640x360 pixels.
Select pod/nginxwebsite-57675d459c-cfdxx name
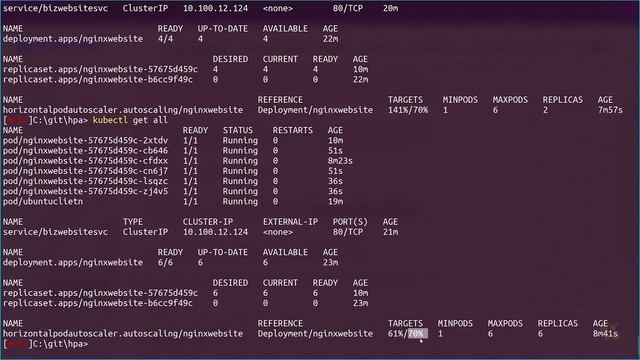pyautogui.click(x=85, y=161)
